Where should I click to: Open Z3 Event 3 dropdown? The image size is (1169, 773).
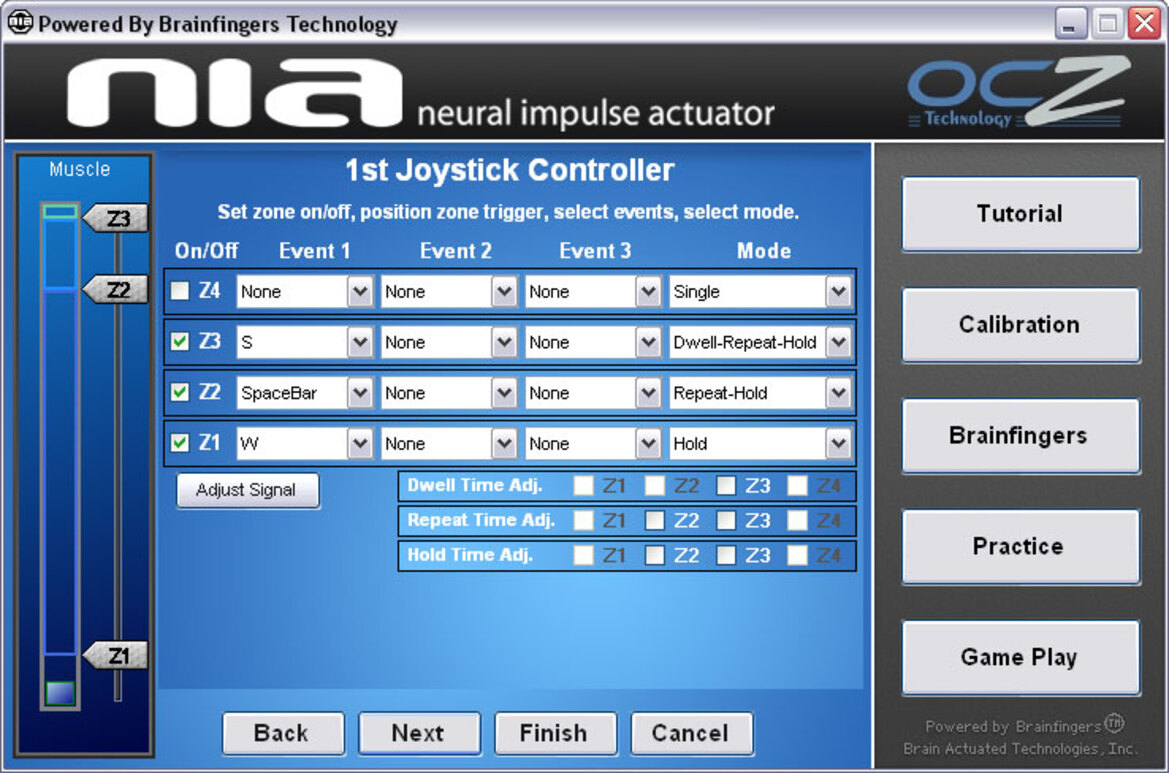point(593,342)
